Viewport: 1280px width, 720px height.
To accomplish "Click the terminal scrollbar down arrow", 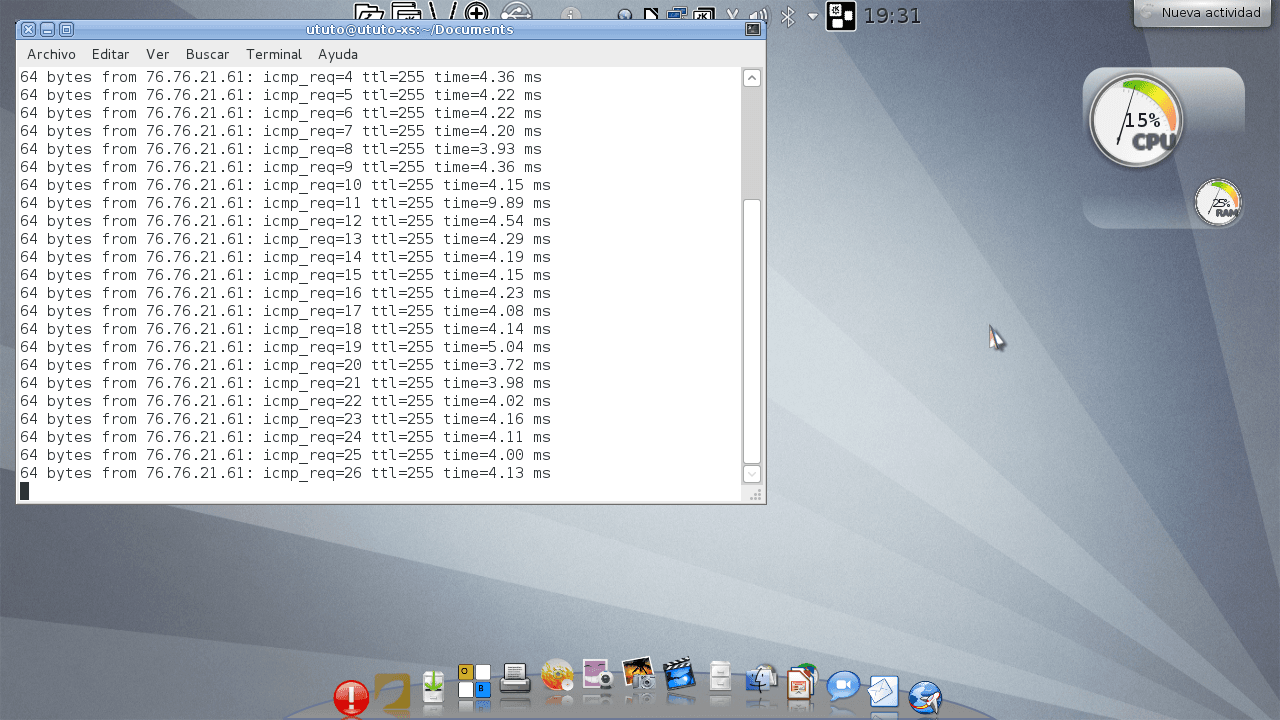I will coord(751,474).
